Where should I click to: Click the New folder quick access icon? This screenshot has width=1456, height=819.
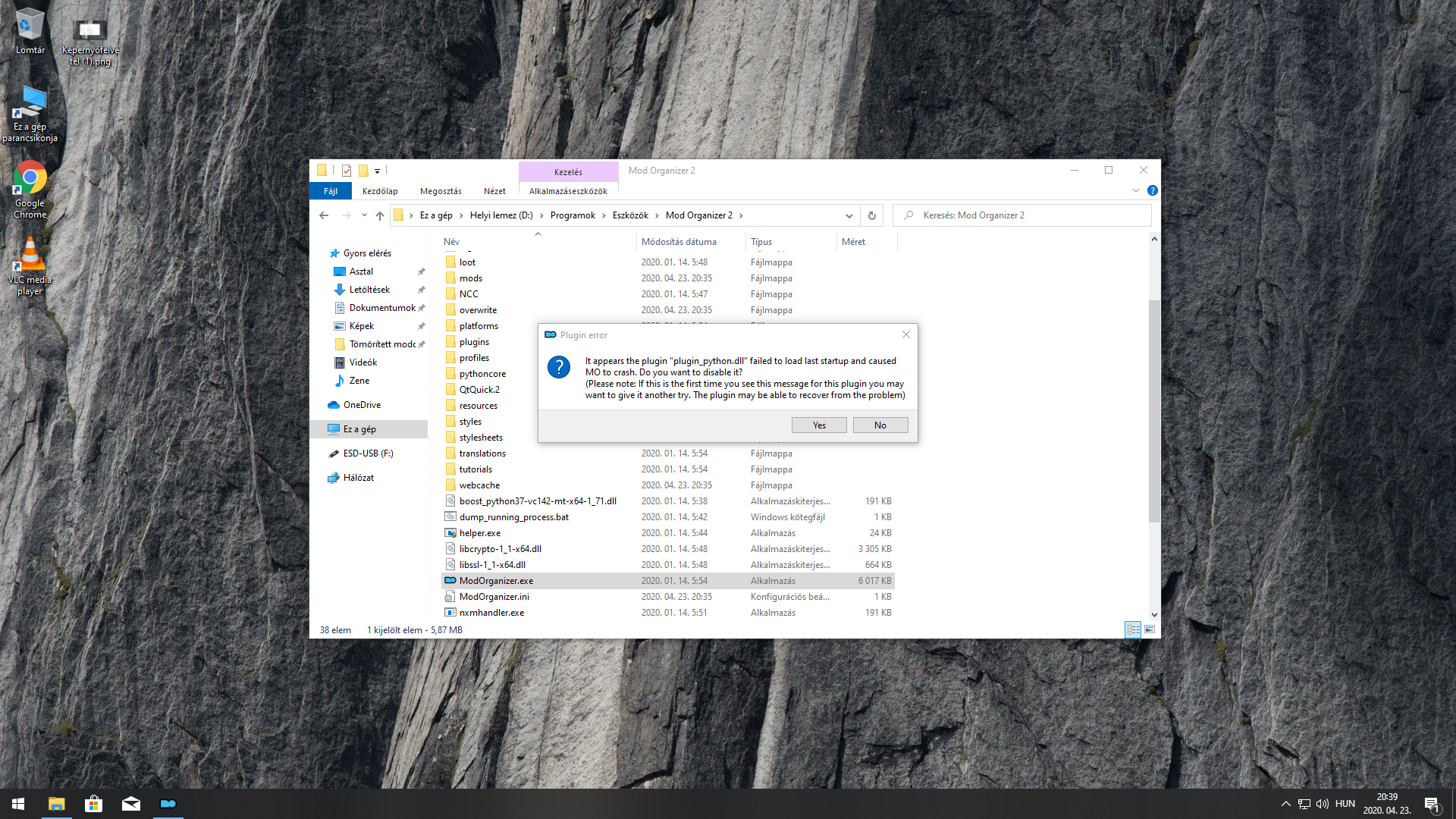363,171
